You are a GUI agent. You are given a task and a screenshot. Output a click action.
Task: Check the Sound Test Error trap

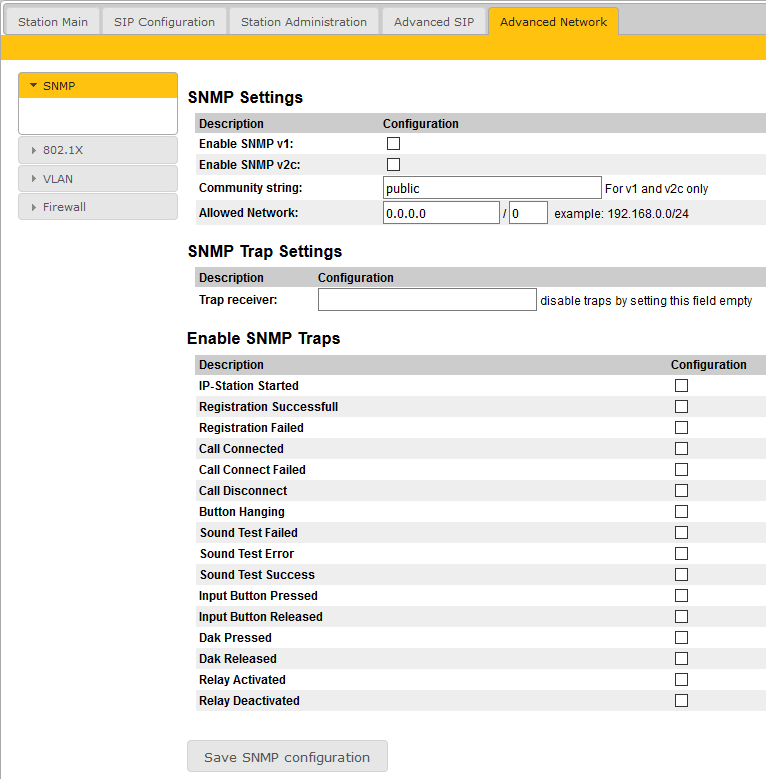[x=681, y=554]
